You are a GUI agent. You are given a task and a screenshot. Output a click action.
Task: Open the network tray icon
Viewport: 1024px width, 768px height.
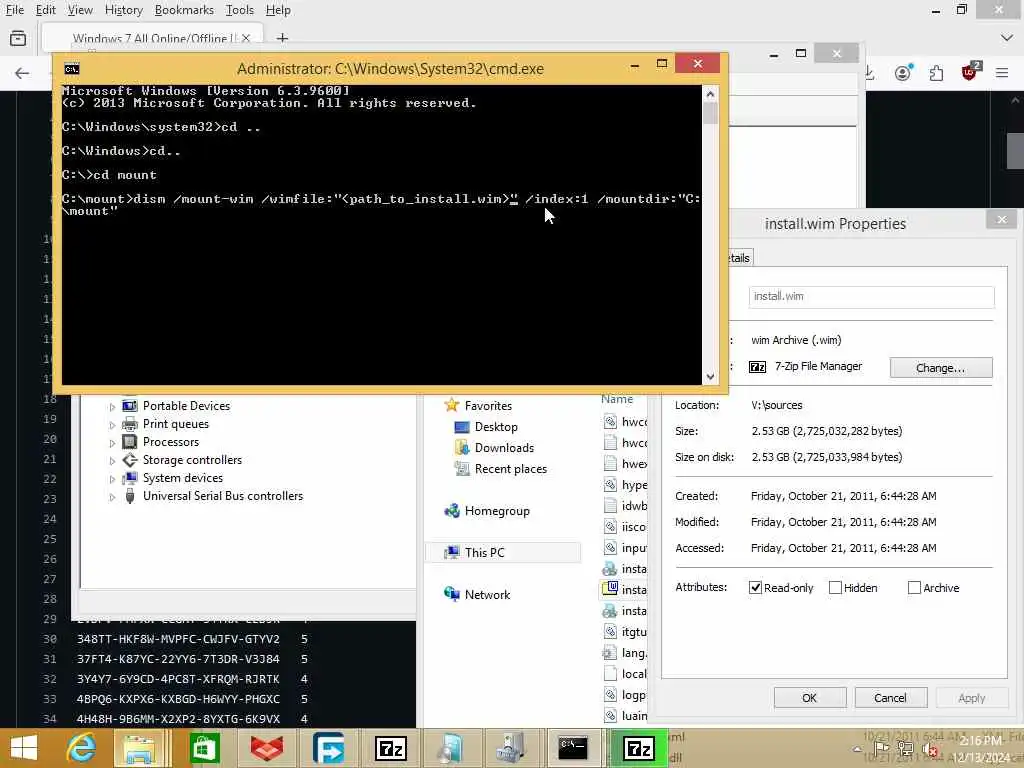[905, 749]
